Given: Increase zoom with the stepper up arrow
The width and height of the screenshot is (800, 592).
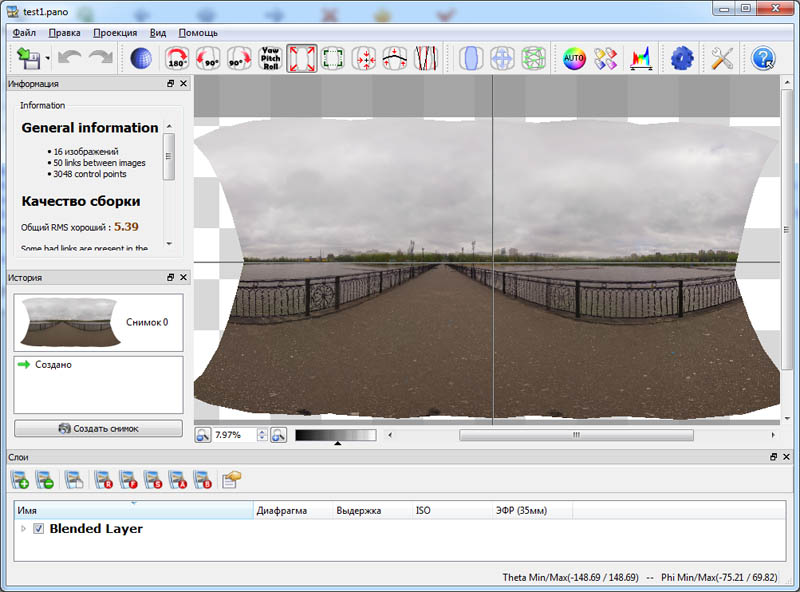Looking at the screenshot, I should click(x=262, y=432).
